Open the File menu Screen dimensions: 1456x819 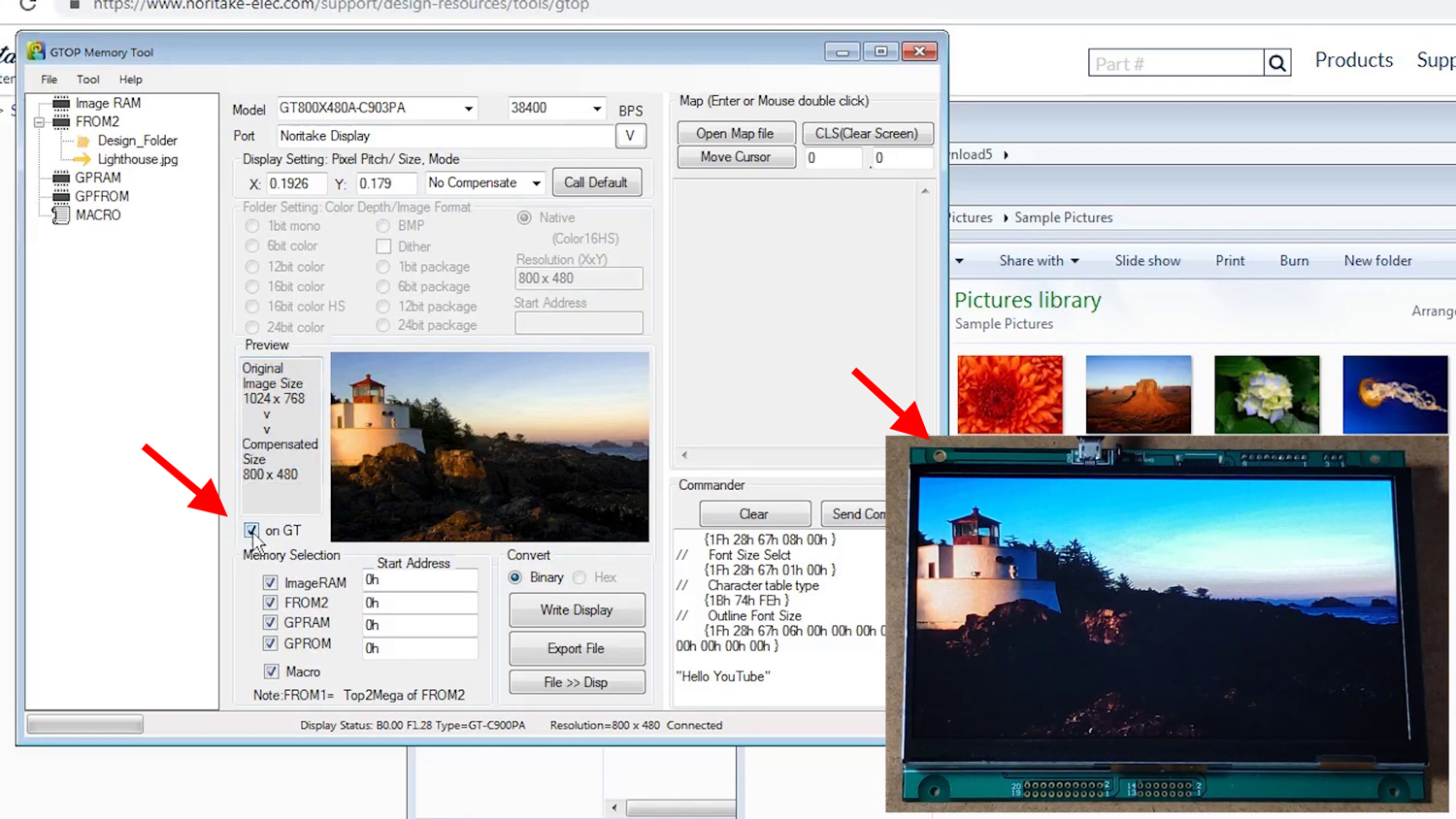pos(49,80)
